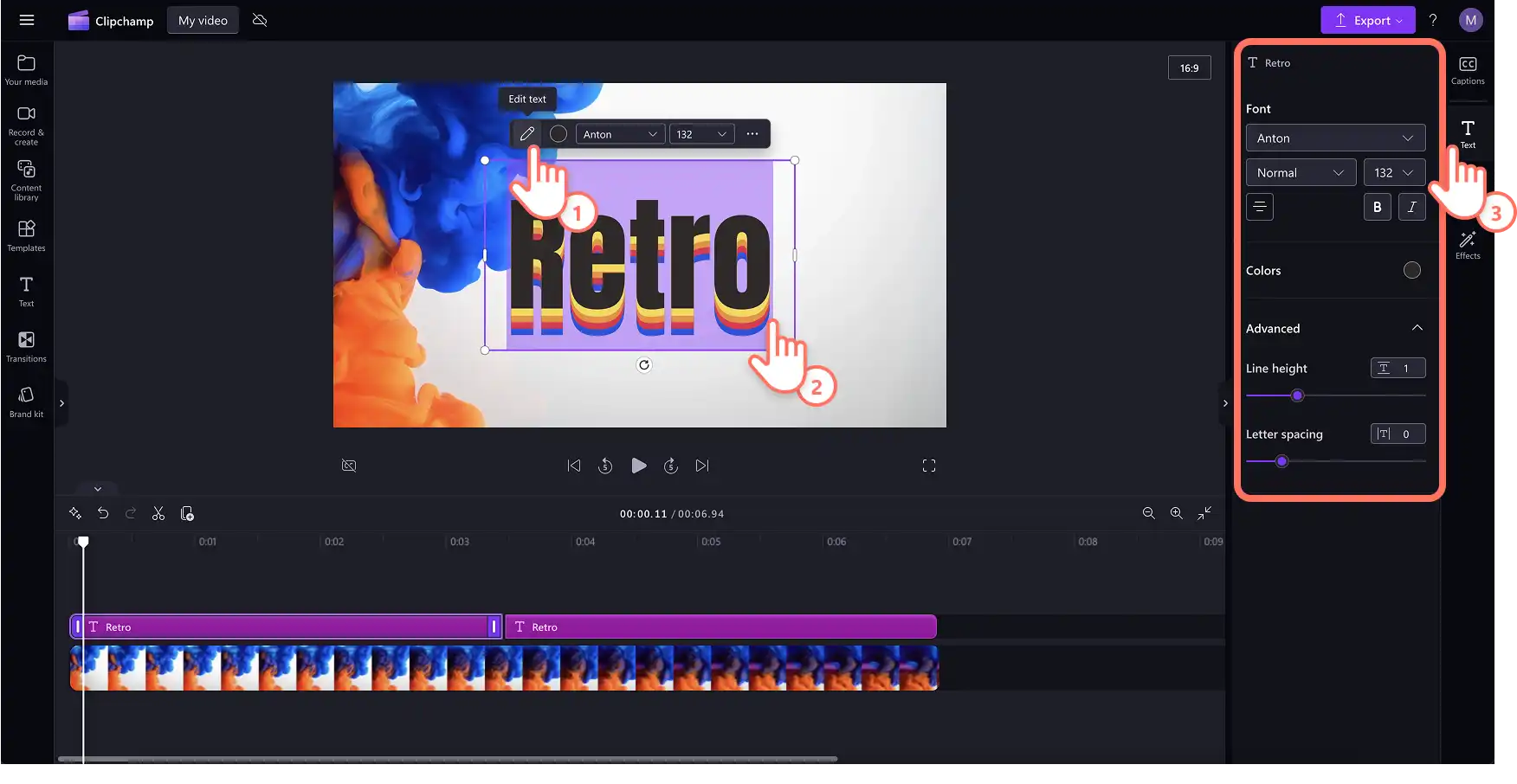Collapse the timeline chevron

tap(98, 489)
